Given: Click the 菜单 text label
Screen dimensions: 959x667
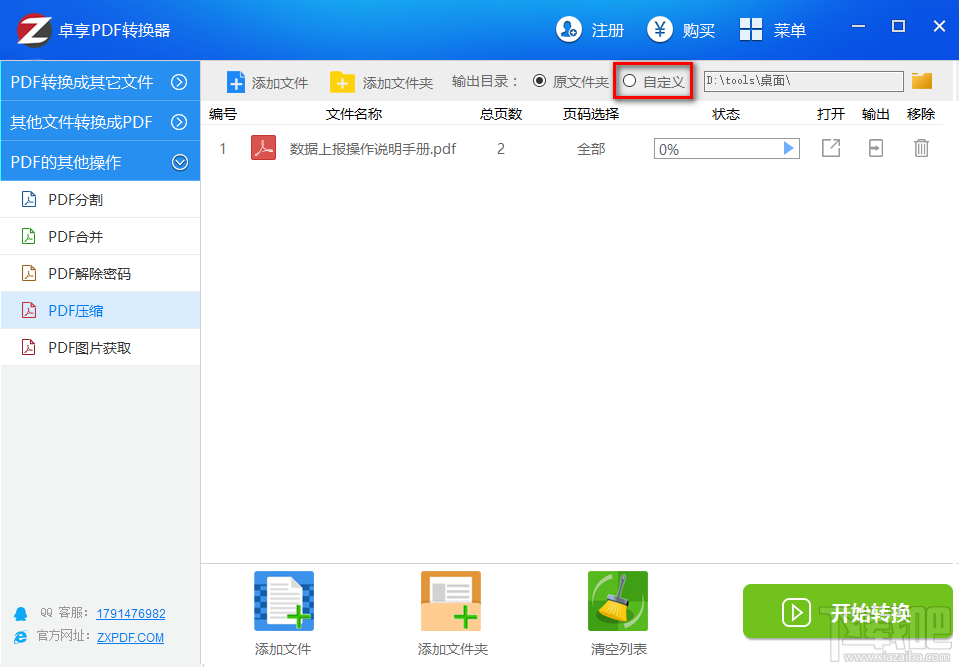Looking at the screenshot, I should click(x=790, y=30).
